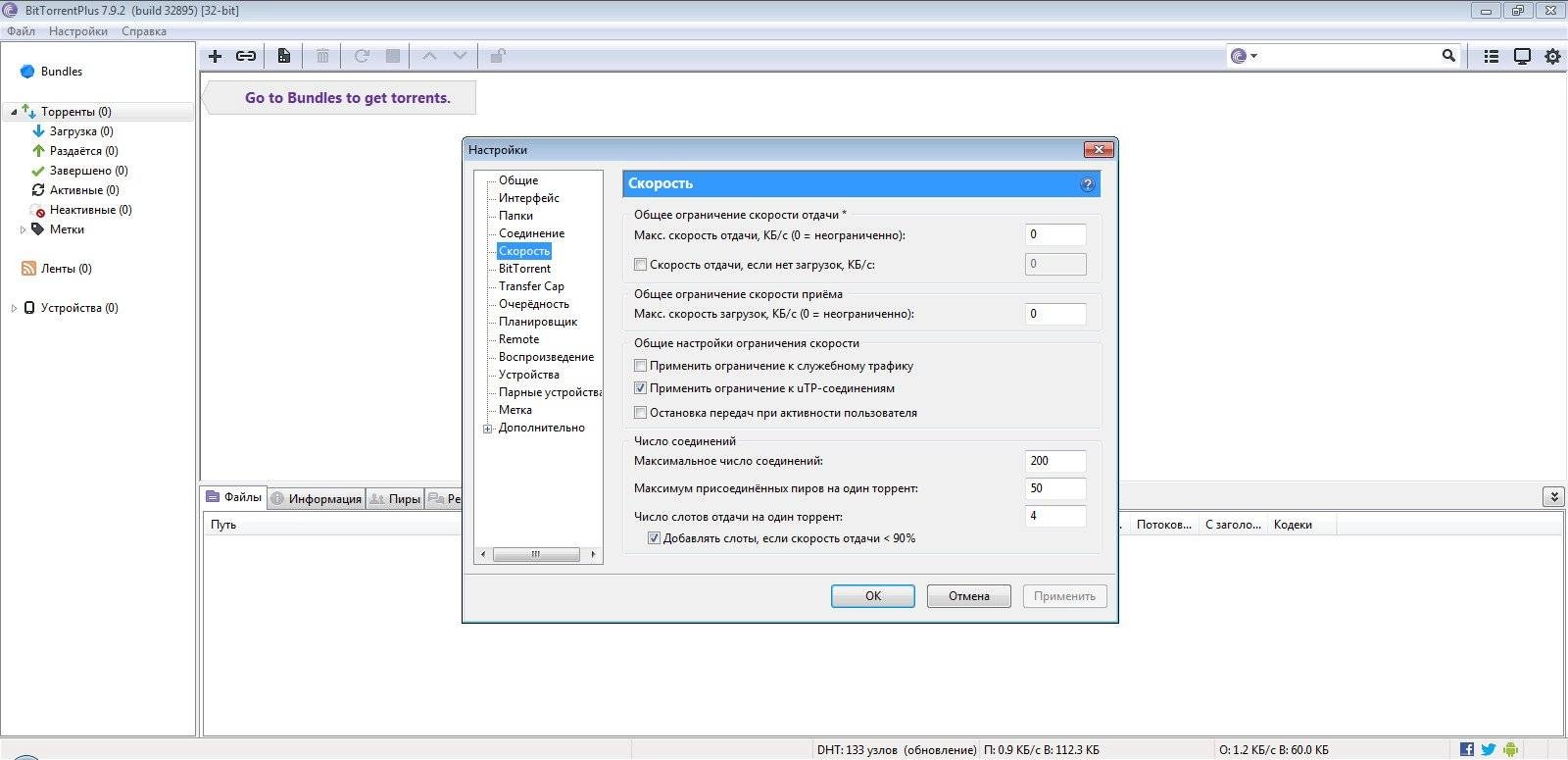Open the Facebook icon in status bar

1466,749
